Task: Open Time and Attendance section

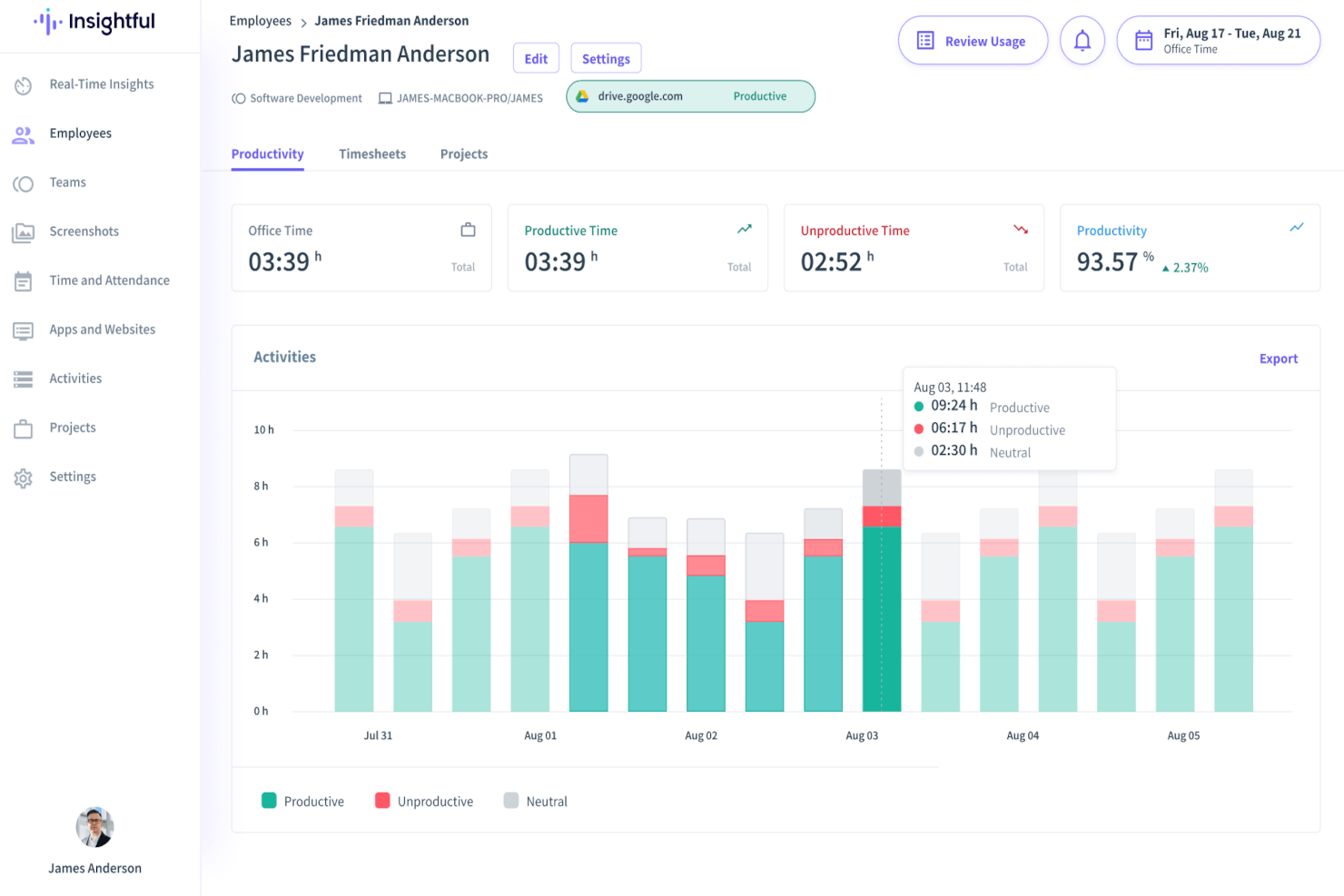Action: click(x=109, y=281)
